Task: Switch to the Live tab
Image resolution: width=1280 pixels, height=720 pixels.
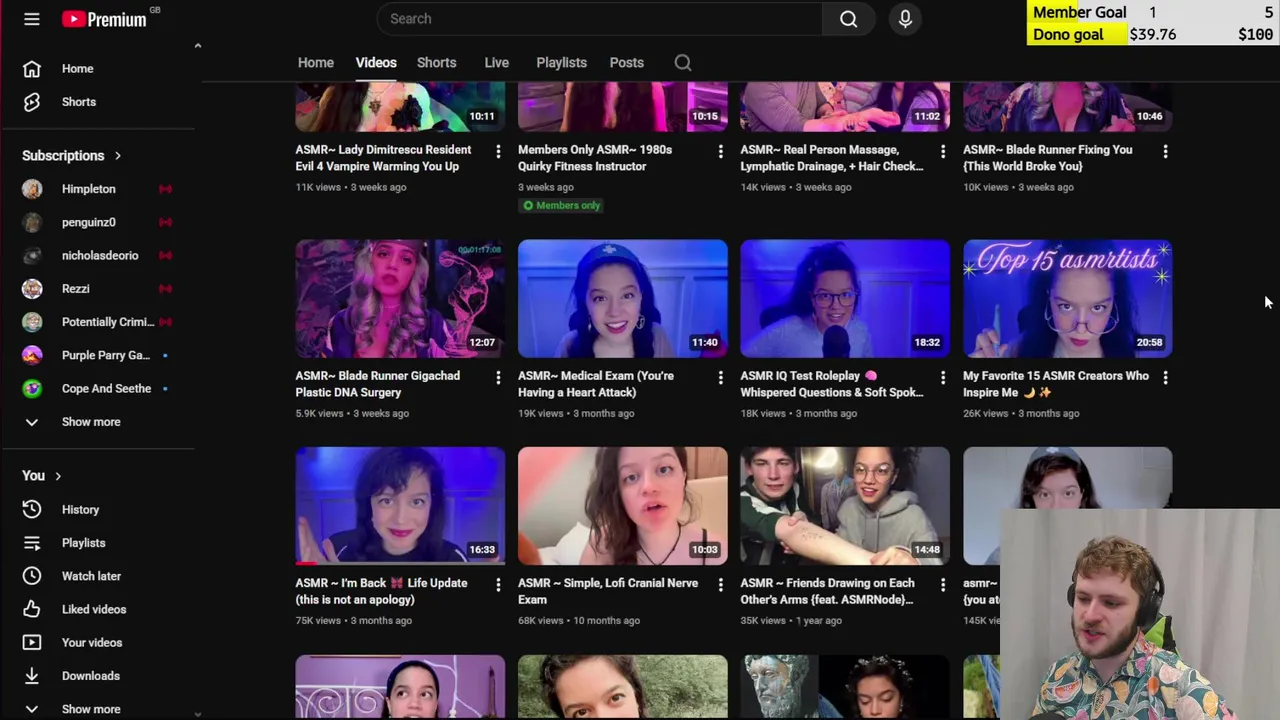Action: (497, 63)
